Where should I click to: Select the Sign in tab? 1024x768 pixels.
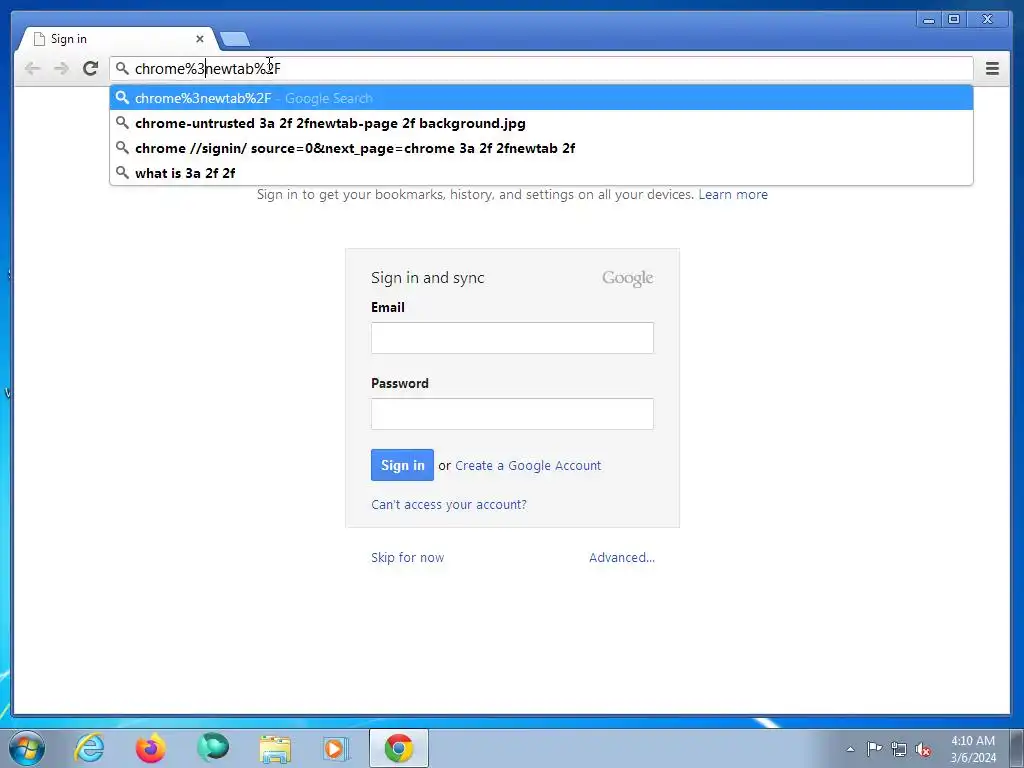coord(118,39)
